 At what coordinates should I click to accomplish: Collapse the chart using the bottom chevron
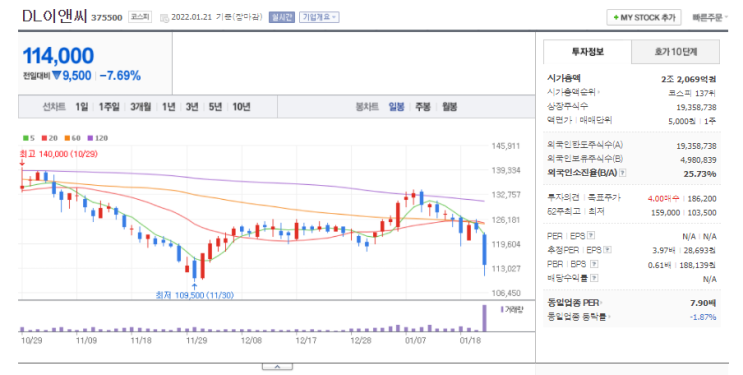277,366
